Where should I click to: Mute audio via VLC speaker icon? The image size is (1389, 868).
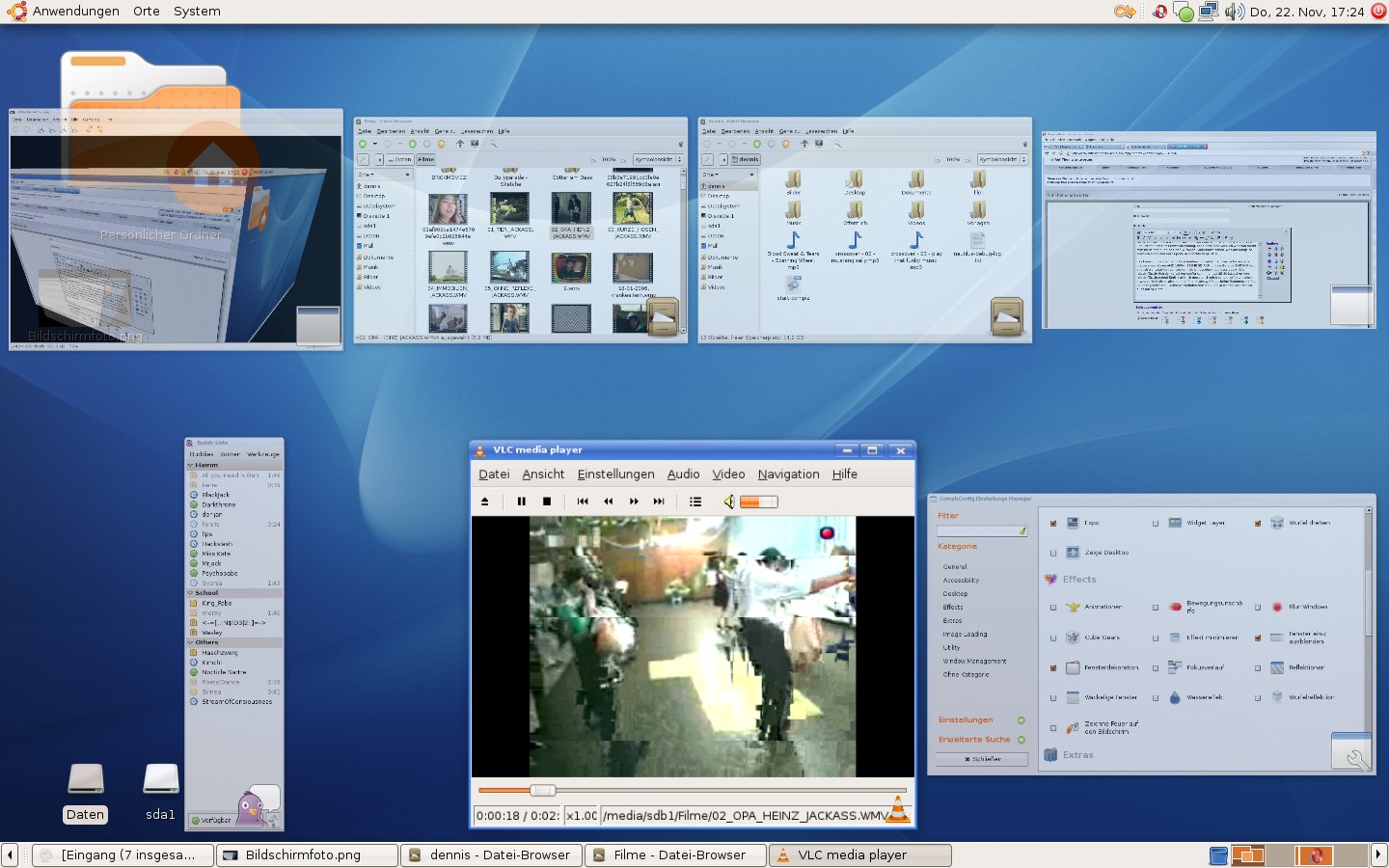tap(729, 502)
